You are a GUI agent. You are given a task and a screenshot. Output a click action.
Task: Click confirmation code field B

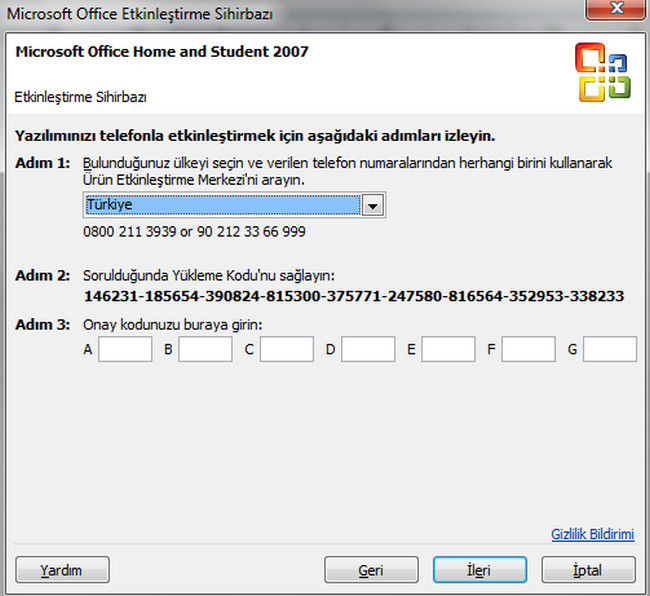click(x=205, y=349)
